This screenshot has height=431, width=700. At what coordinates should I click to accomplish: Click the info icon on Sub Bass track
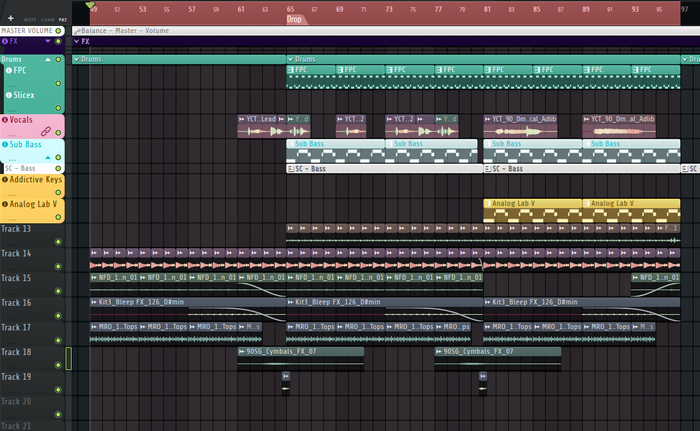pyautogui.click(x=4, y=144)
